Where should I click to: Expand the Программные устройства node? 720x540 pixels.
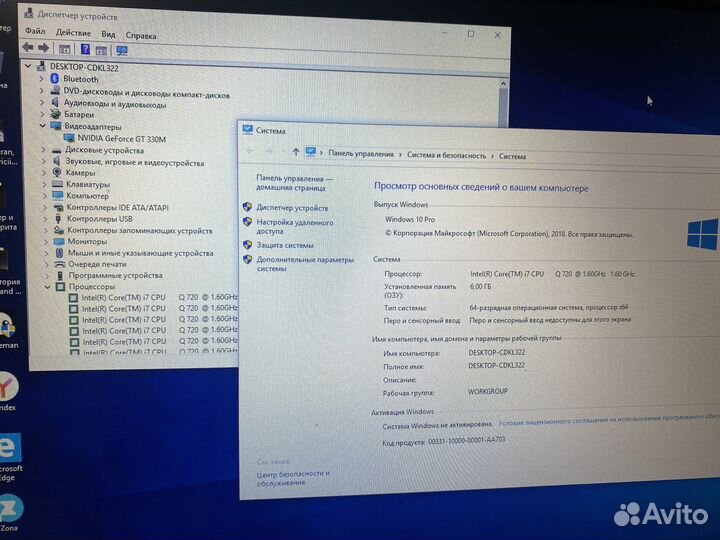click(x=46, y=276)
